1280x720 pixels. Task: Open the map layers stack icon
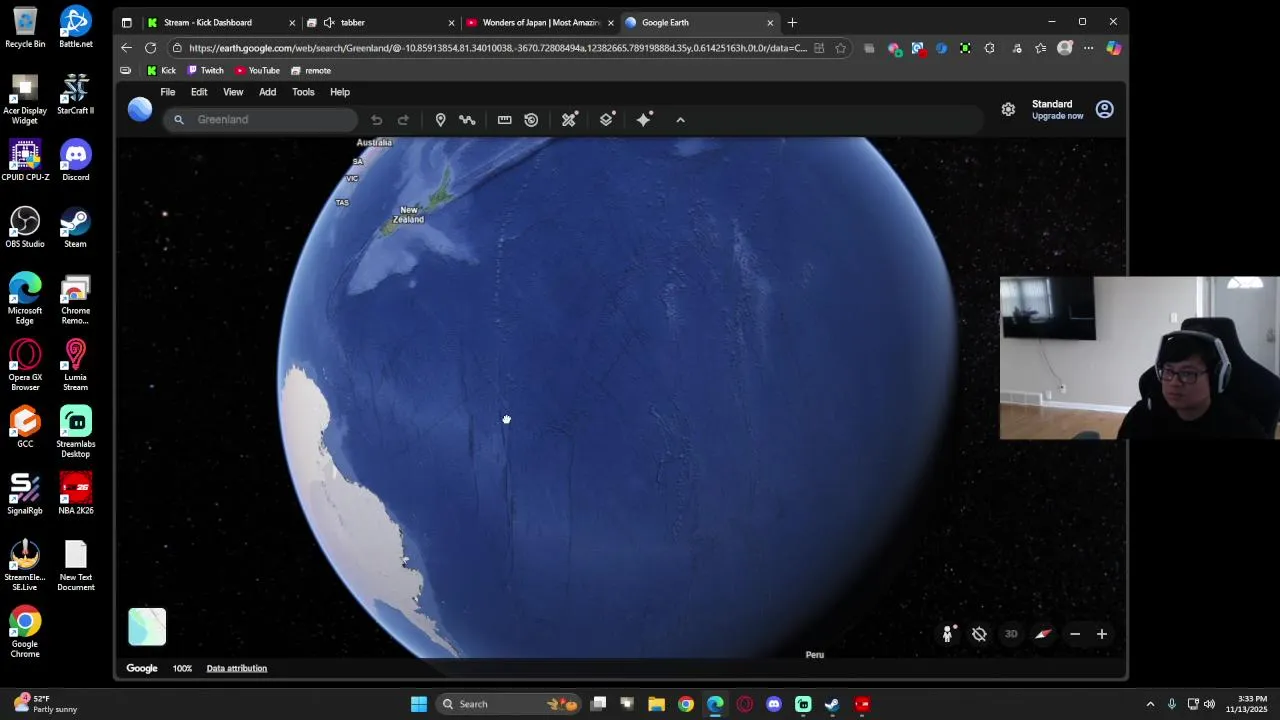click(607, 120)
